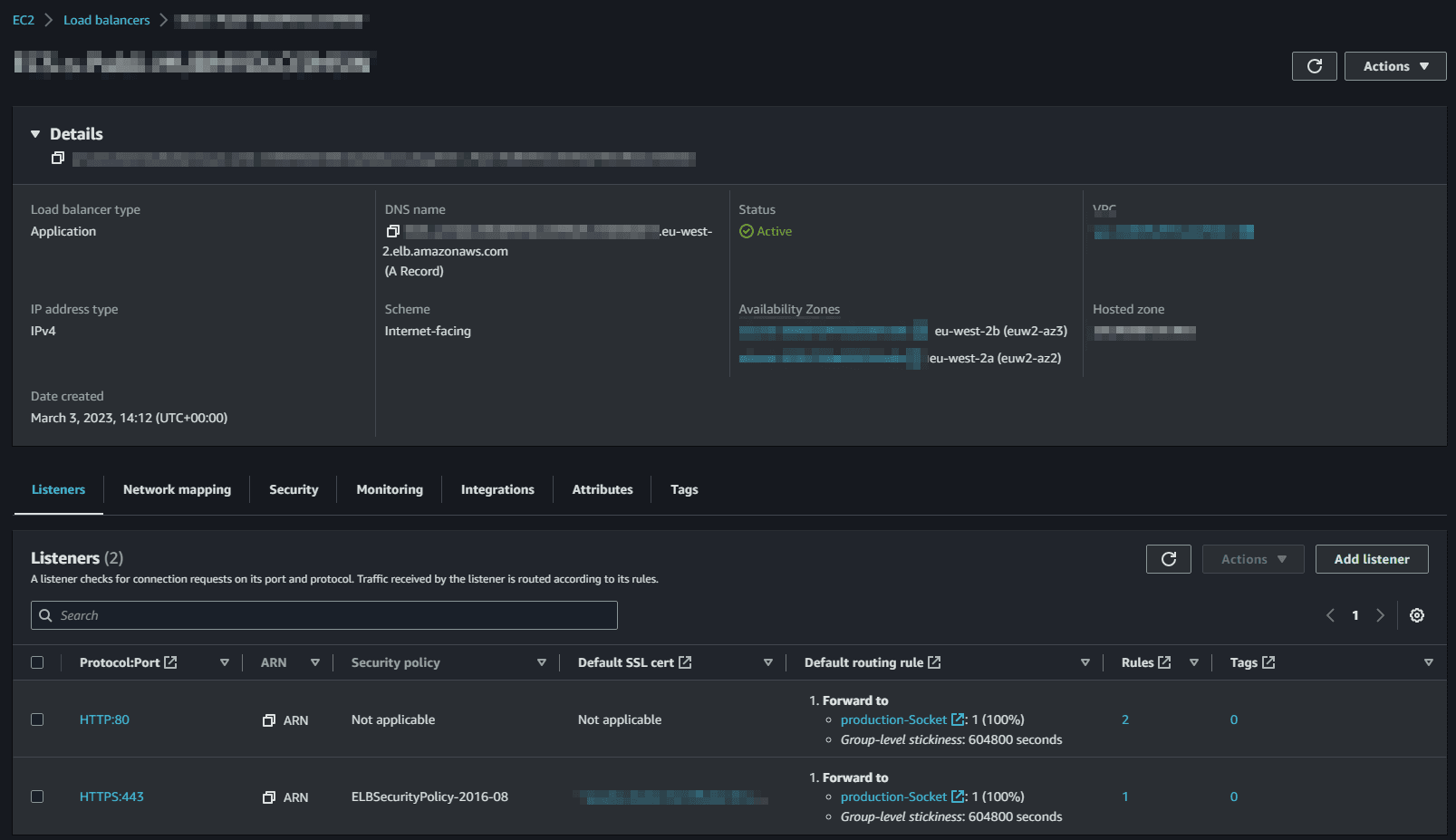
Task: Open listener table preferences gear
Action: click(1417, 615)
